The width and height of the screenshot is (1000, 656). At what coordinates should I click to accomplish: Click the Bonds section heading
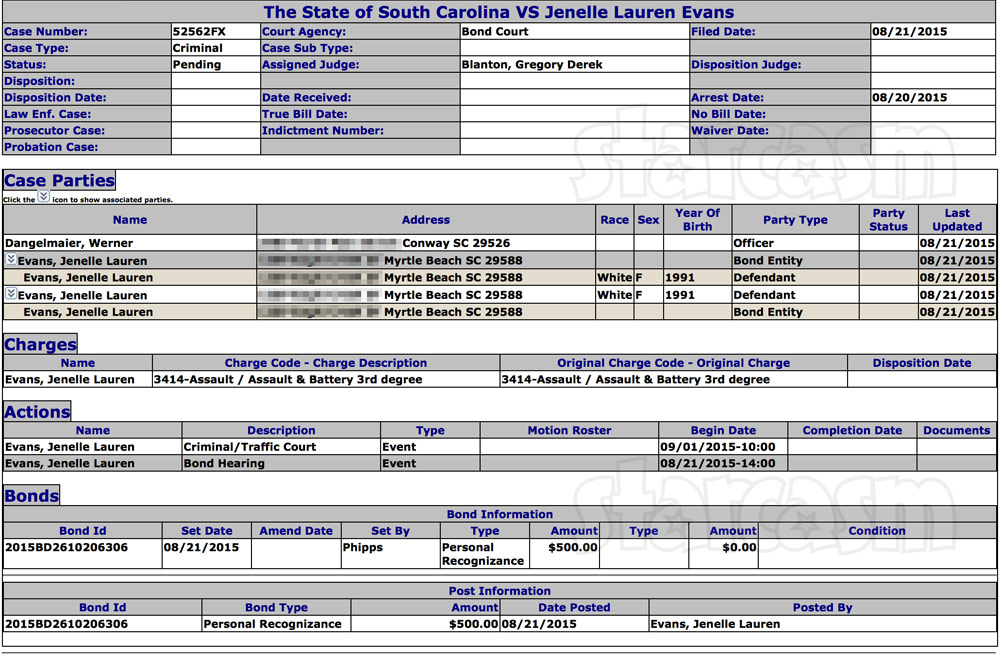tap(31, 495)
